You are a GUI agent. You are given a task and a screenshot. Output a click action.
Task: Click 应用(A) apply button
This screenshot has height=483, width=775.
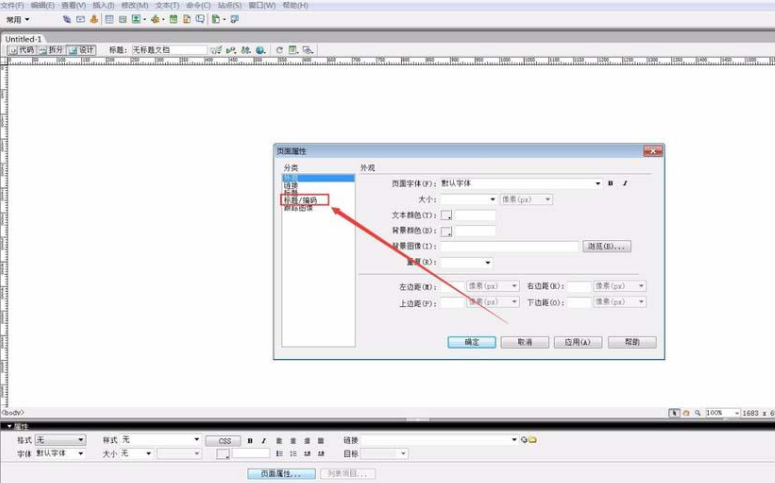[578, 342]
